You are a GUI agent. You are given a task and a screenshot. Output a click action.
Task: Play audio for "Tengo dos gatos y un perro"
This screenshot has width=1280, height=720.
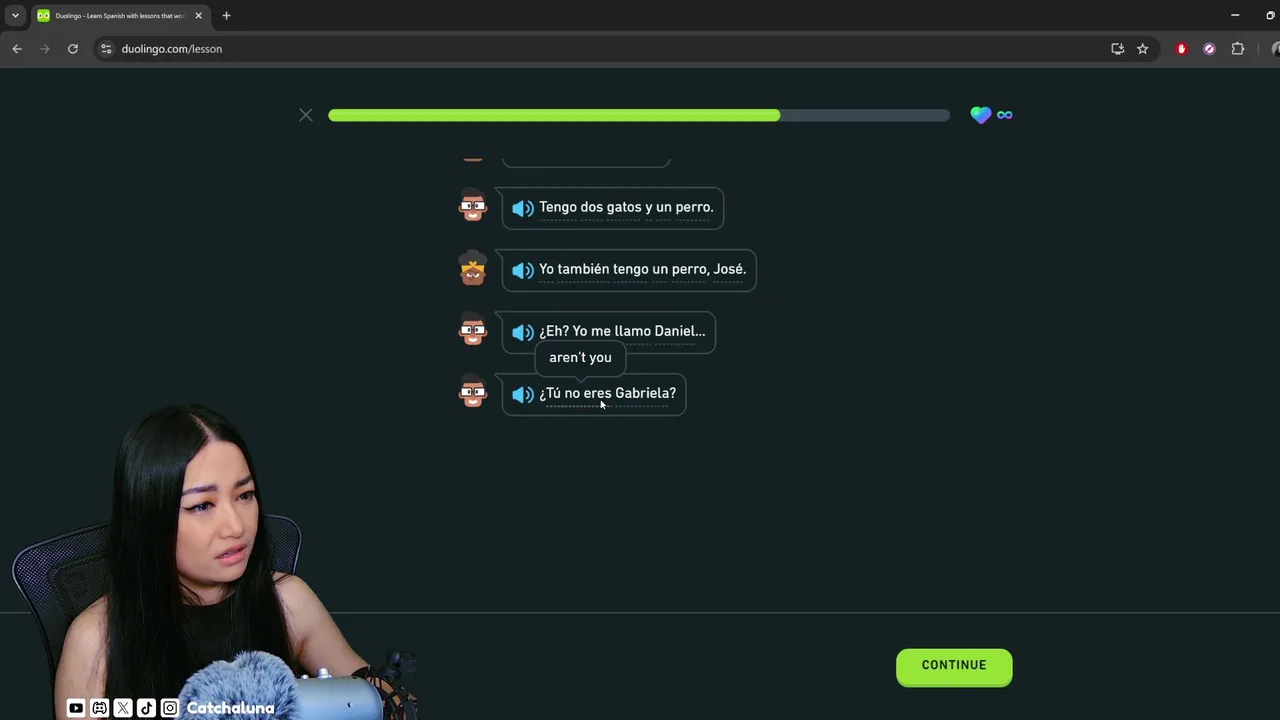[x=522, y=208]
